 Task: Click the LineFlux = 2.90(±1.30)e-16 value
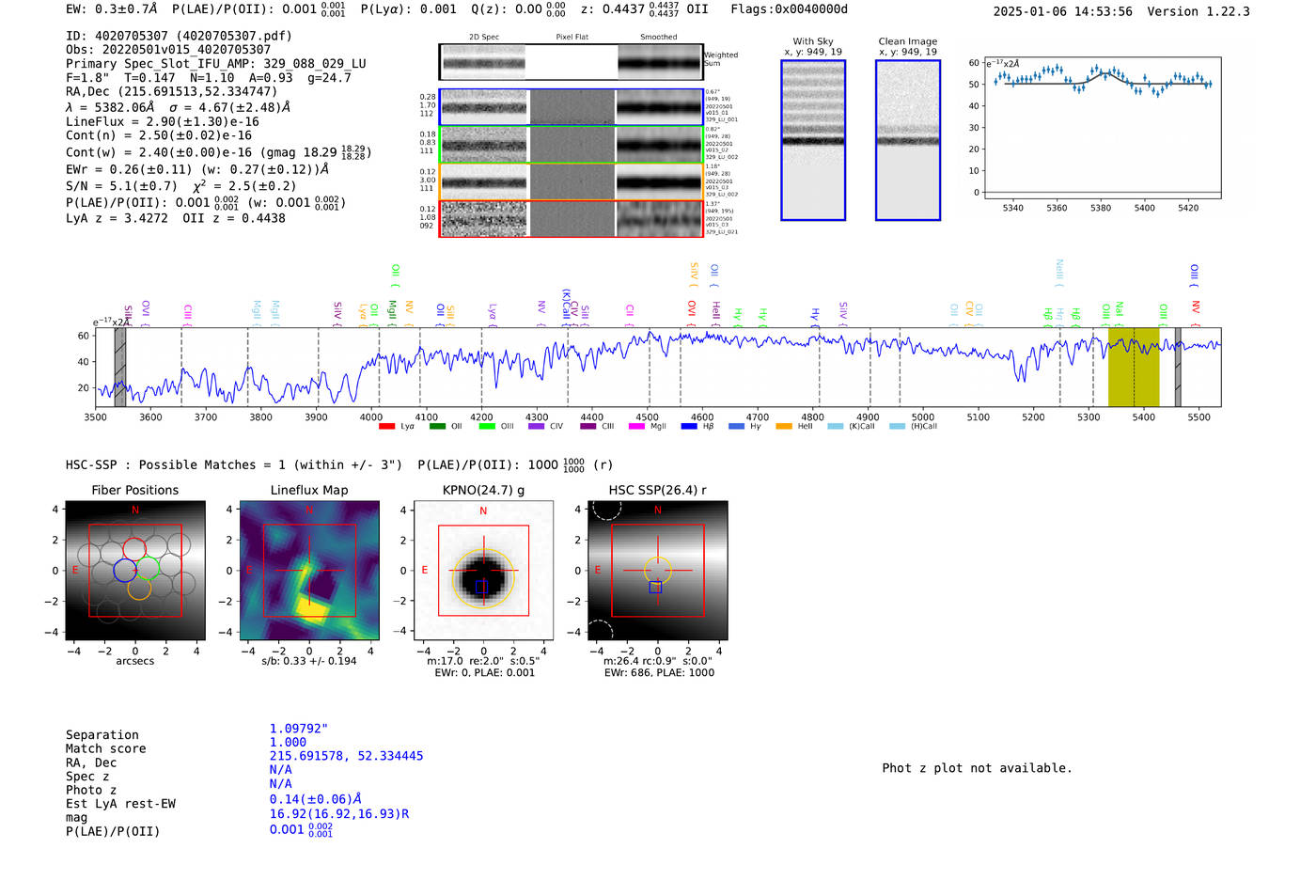pyautogui.click(x=163, y=121)
